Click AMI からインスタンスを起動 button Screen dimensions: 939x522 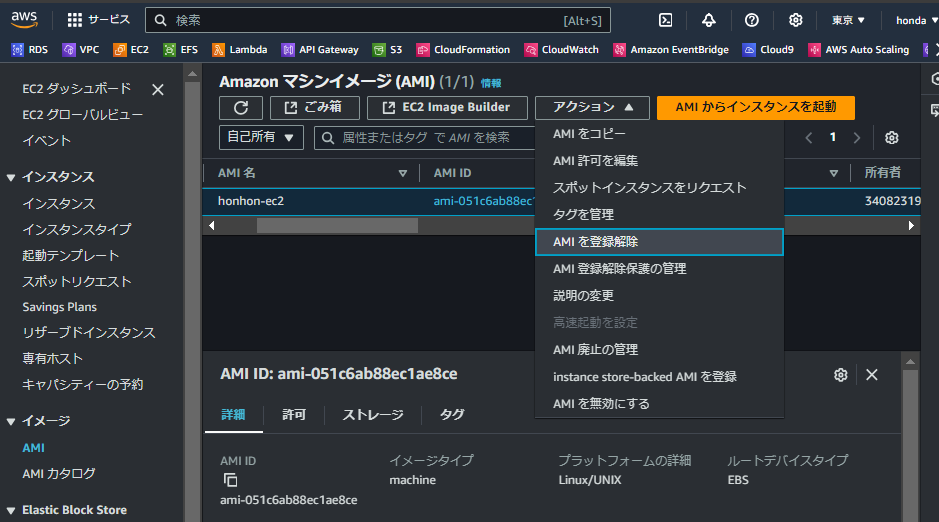[x=756, y=108]
